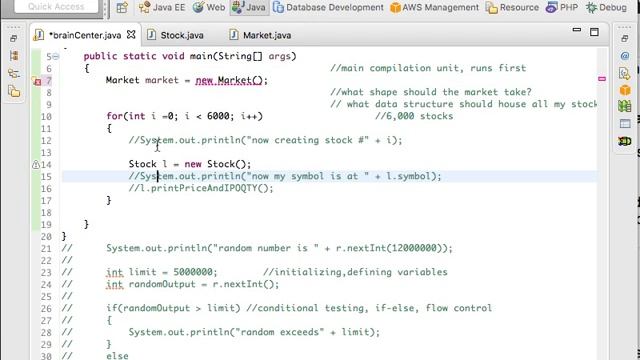This screenshot has height=360, width=640.
Task: Click the Java file icon on Market.java tab
Action: [233, 35]
